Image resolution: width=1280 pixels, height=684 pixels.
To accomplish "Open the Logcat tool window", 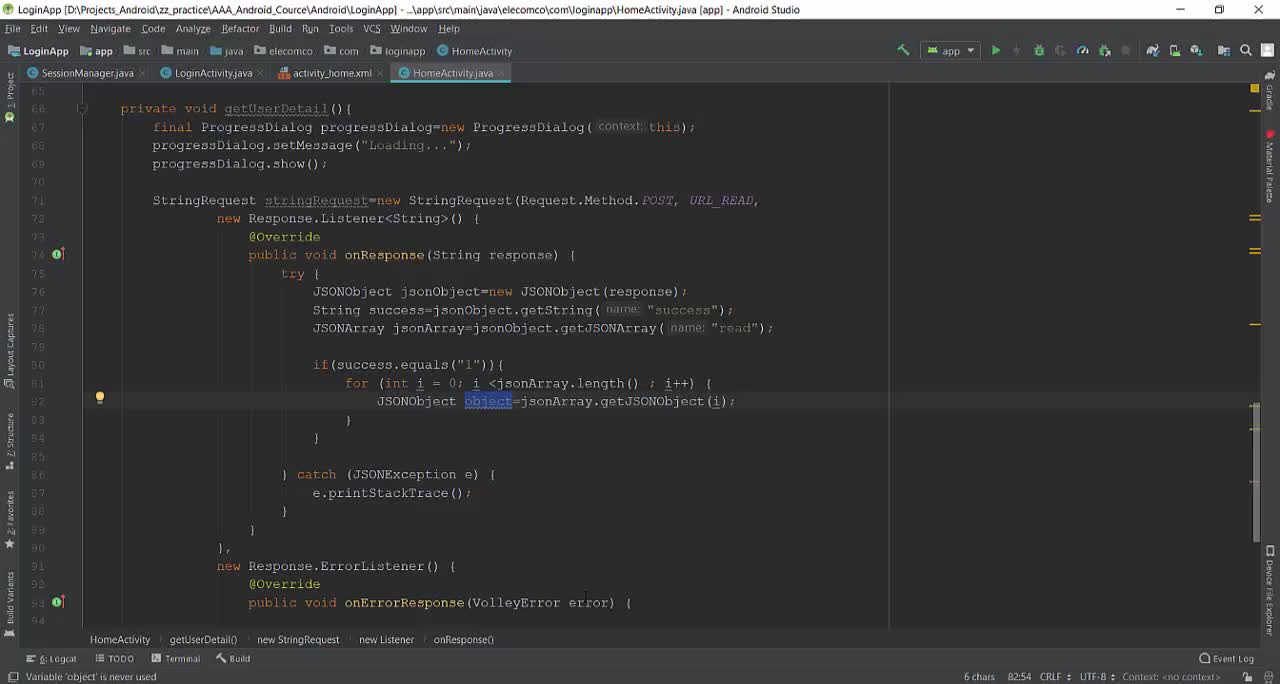I will 57,659.
